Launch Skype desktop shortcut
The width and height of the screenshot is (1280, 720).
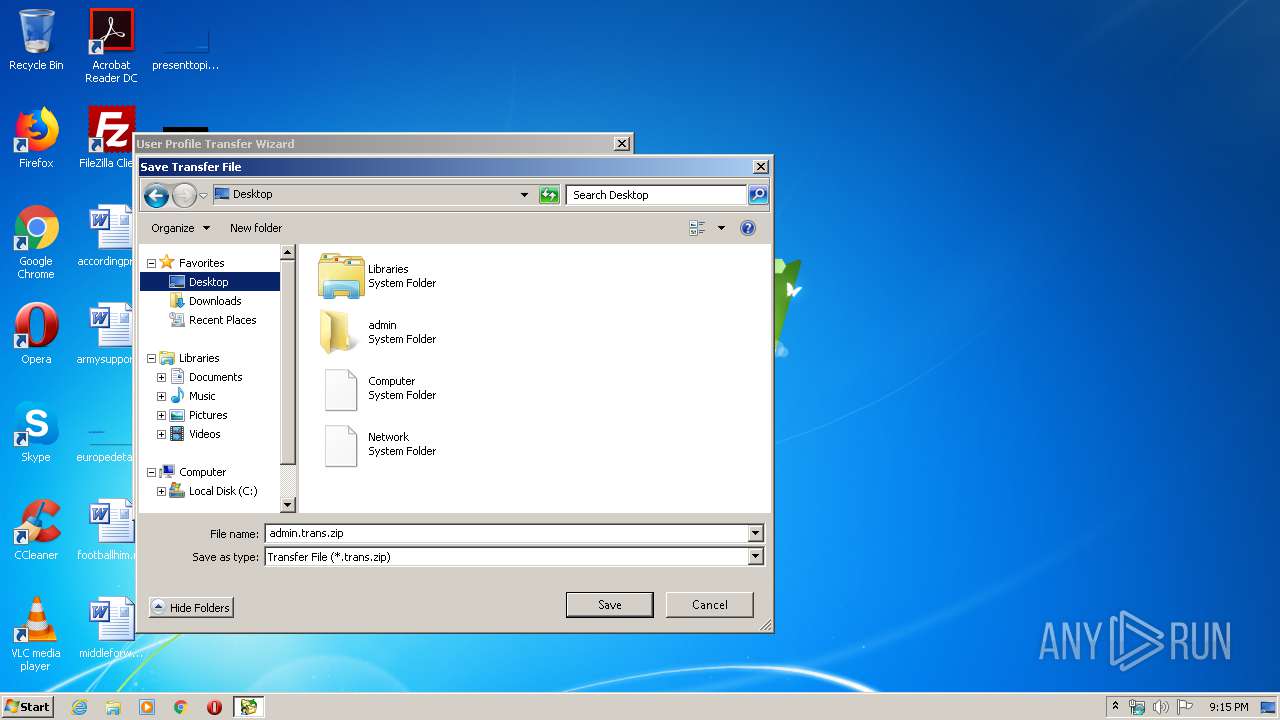pos(36,432)
